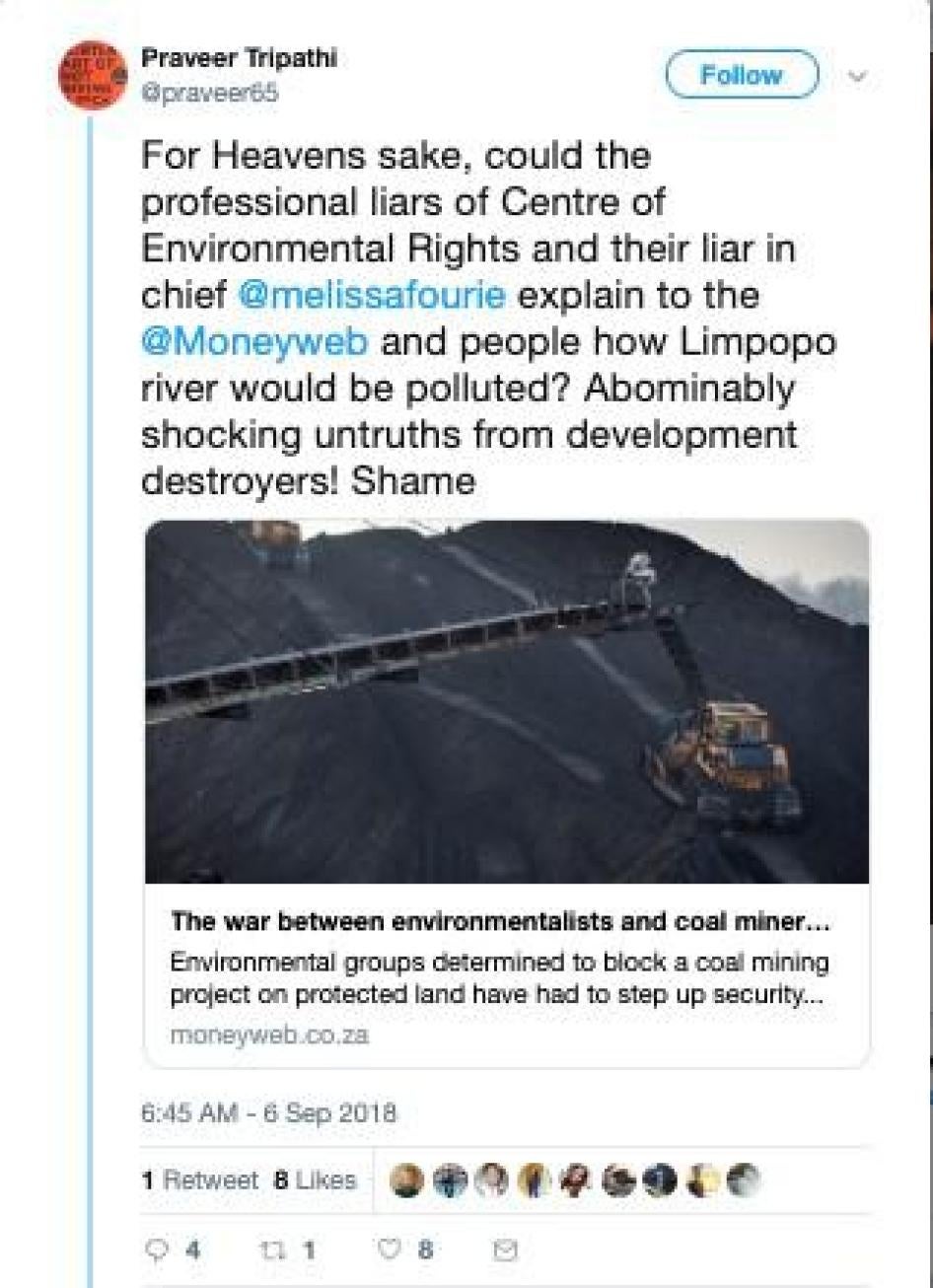Viewport: 933px width, 1288px height.
Task: Expand the caret next to the Follow button
Action: [858, 74]
